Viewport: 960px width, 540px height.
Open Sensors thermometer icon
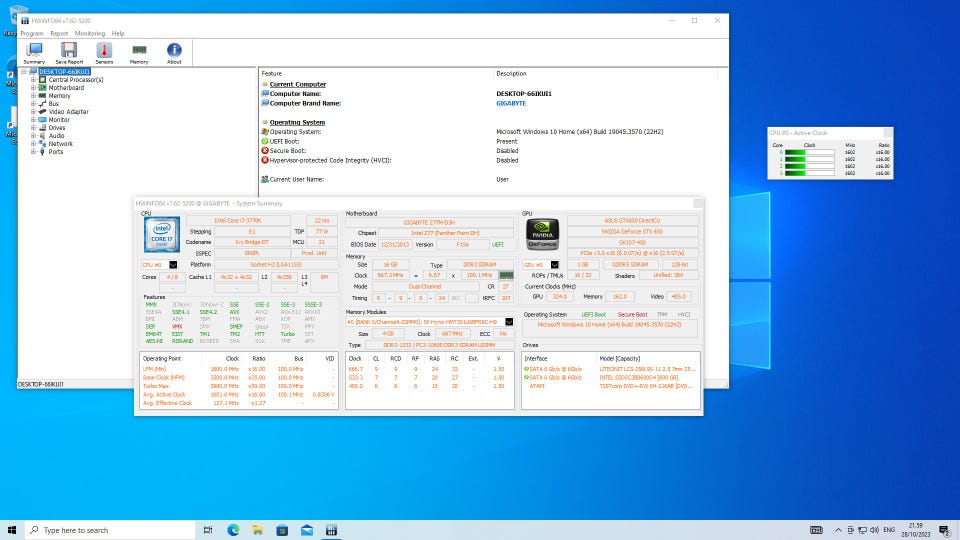click(104, 52)
